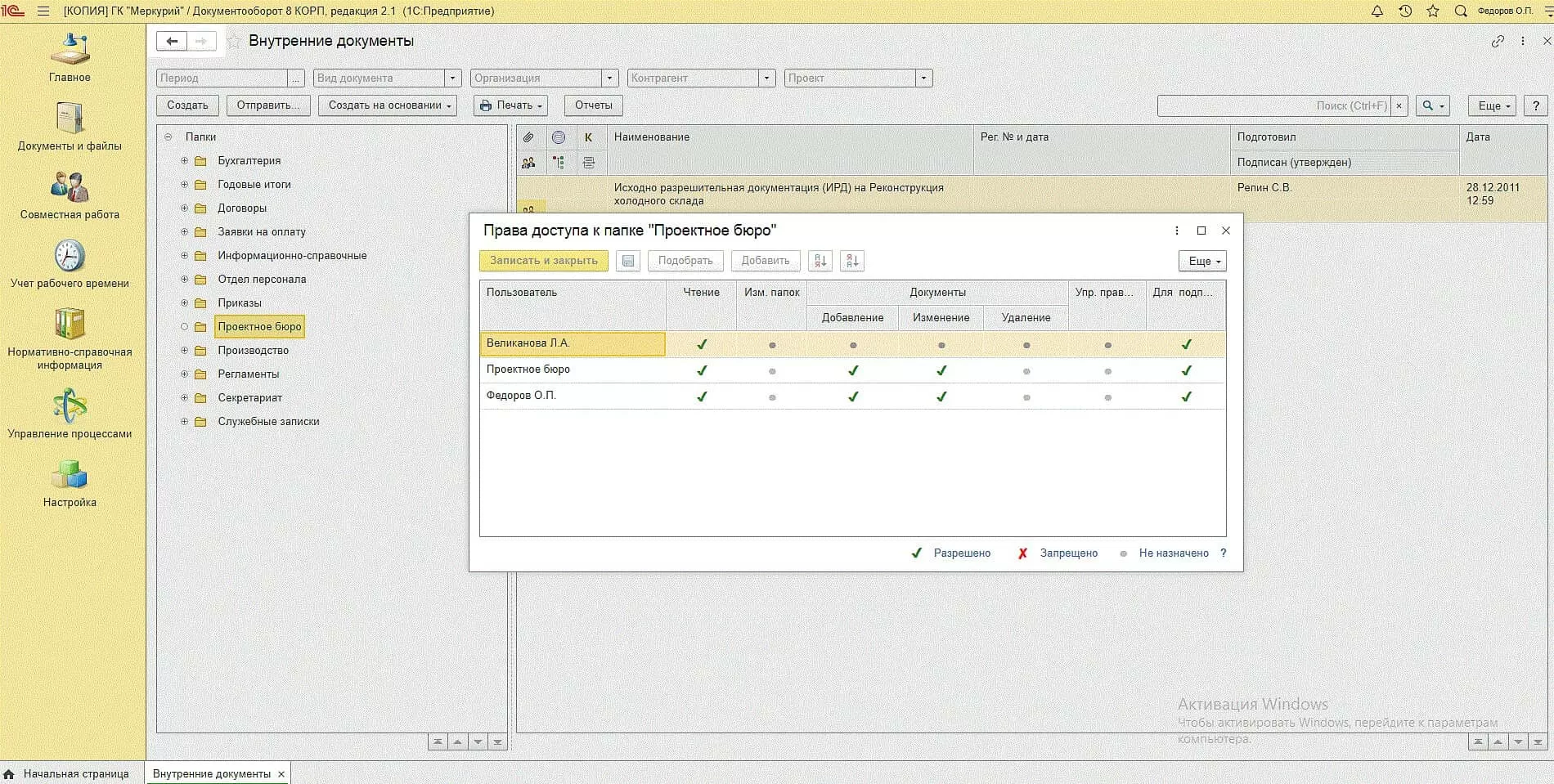Image resolution: width=1554 pixels, height=784 pixels.
Task: Toggle Добавление for Великанова Л.А.
Action: pyautogui.click(x=853, y=345)
